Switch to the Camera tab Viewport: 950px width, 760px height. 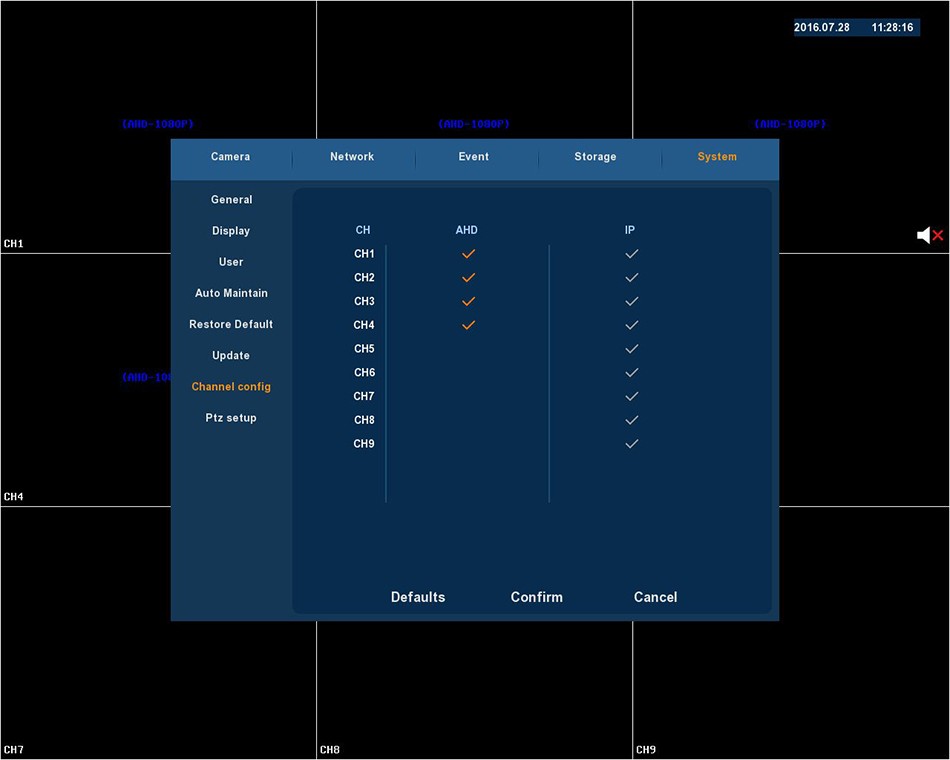pyautogui.click(x=230, y=157)
